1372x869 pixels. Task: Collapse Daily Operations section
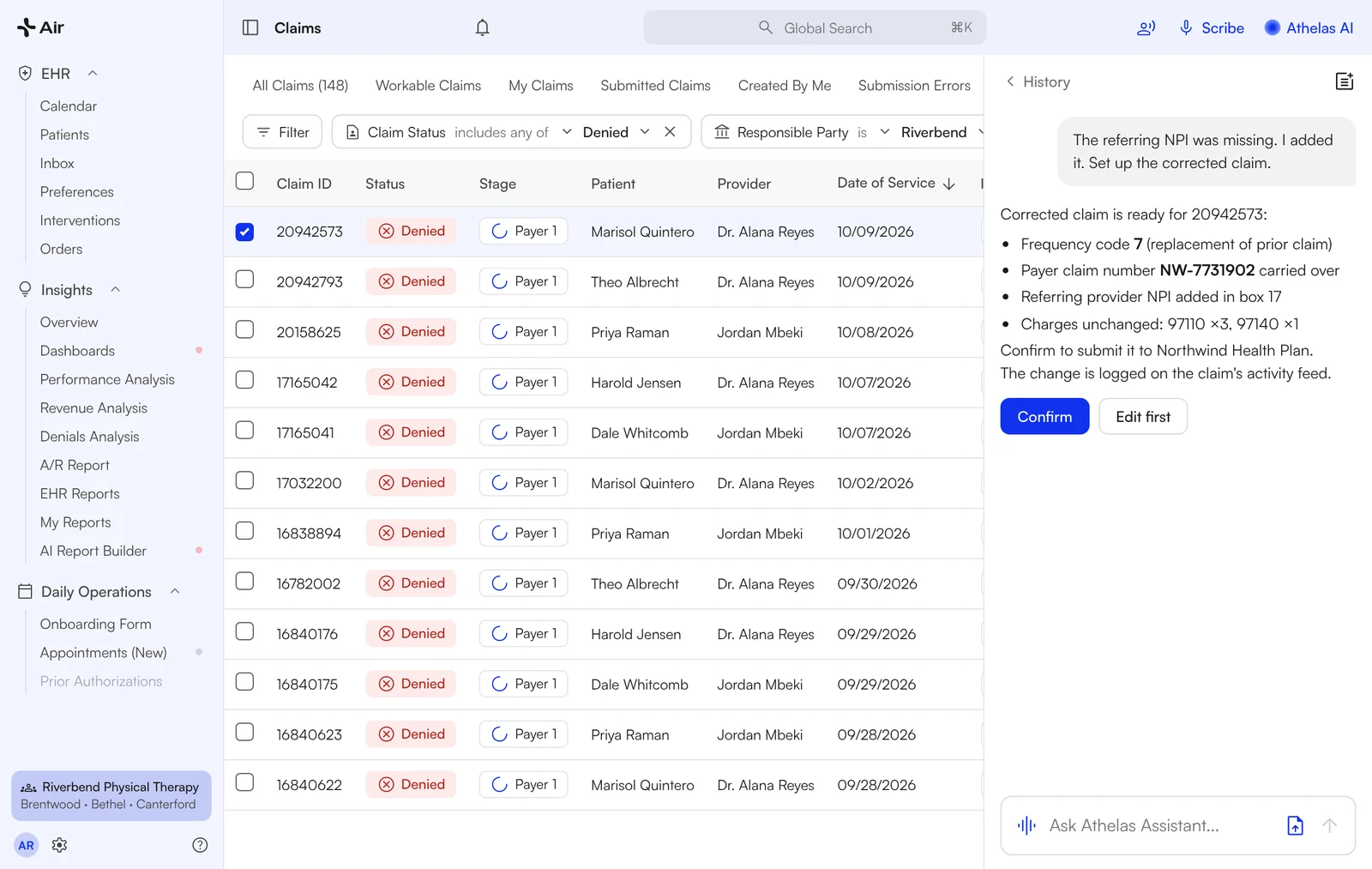175,592
